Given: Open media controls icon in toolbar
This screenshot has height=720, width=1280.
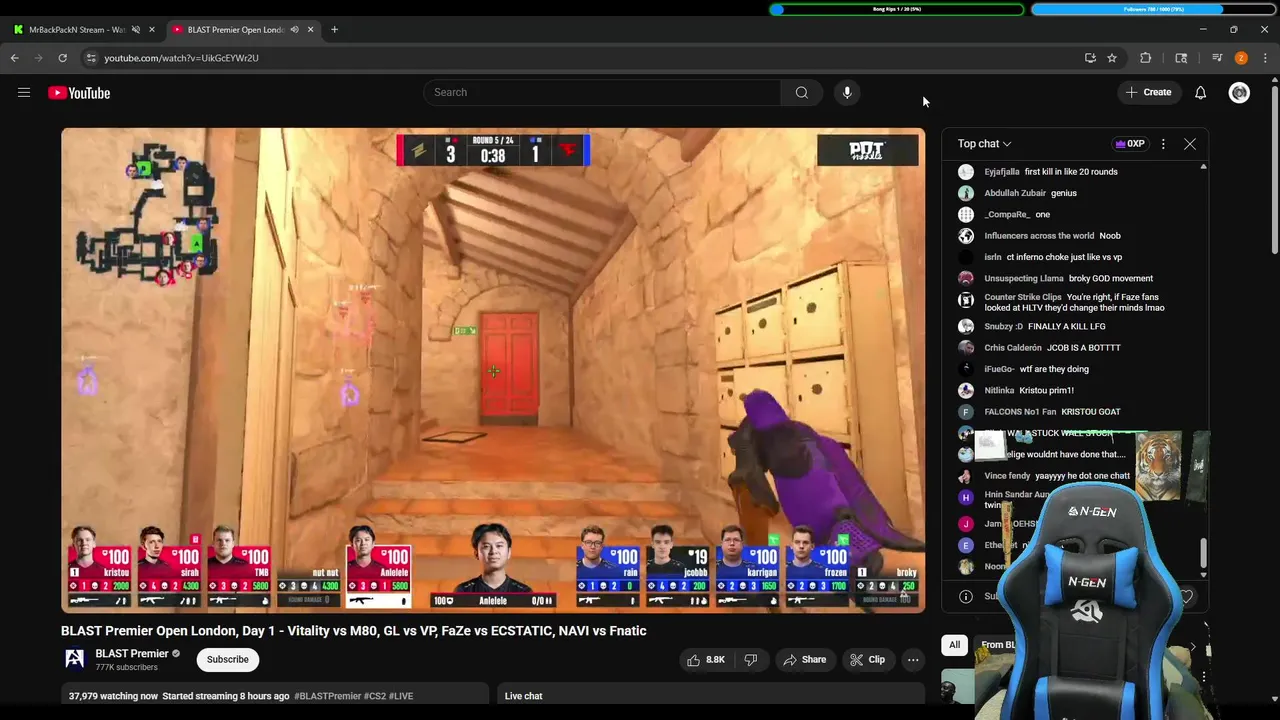Looking at the screenshot, I should 1217,58.
